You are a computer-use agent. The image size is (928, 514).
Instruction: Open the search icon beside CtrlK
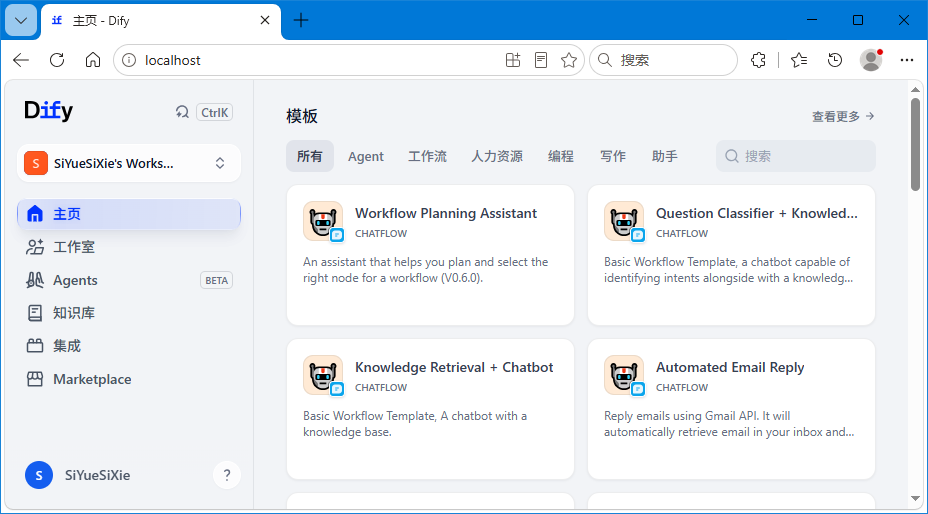tap(182, 112)
